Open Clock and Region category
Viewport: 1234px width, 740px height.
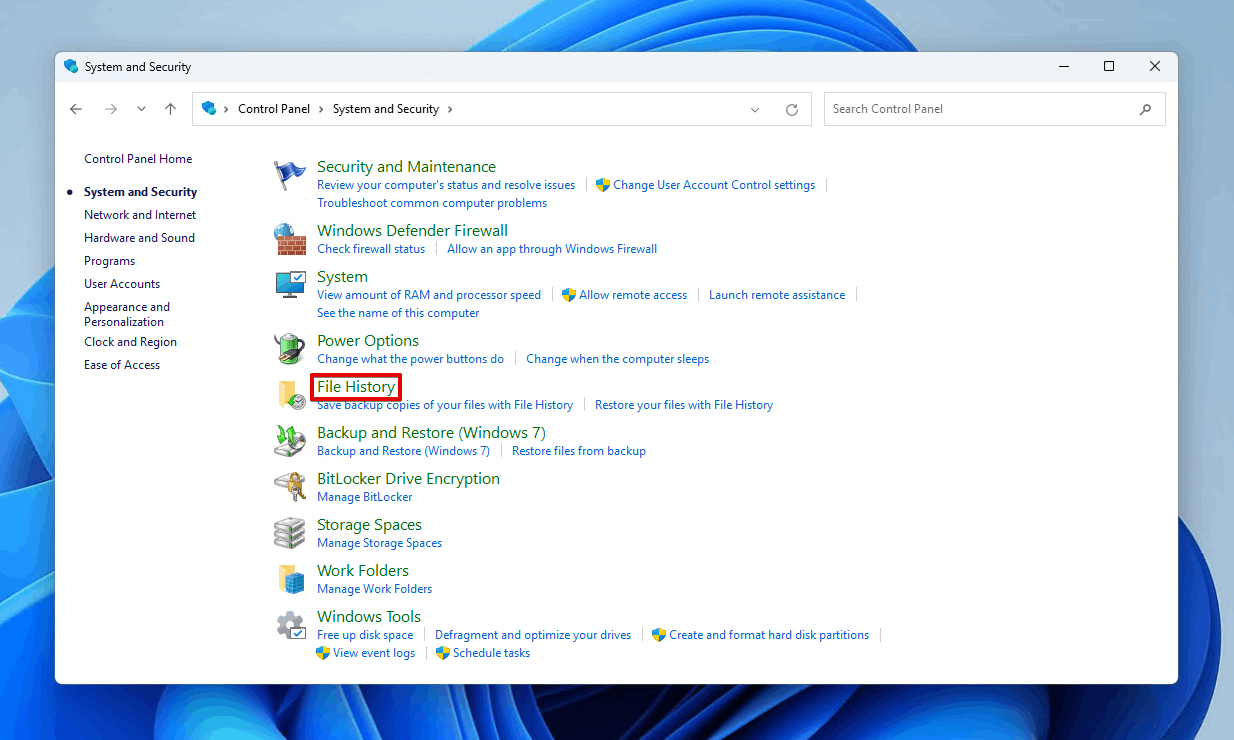click(x=130, y=342)
